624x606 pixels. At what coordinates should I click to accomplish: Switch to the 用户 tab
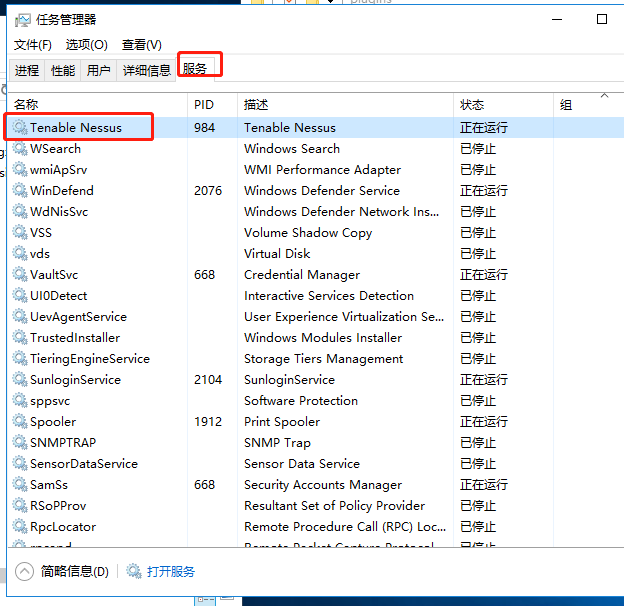[x=98, y=70]
